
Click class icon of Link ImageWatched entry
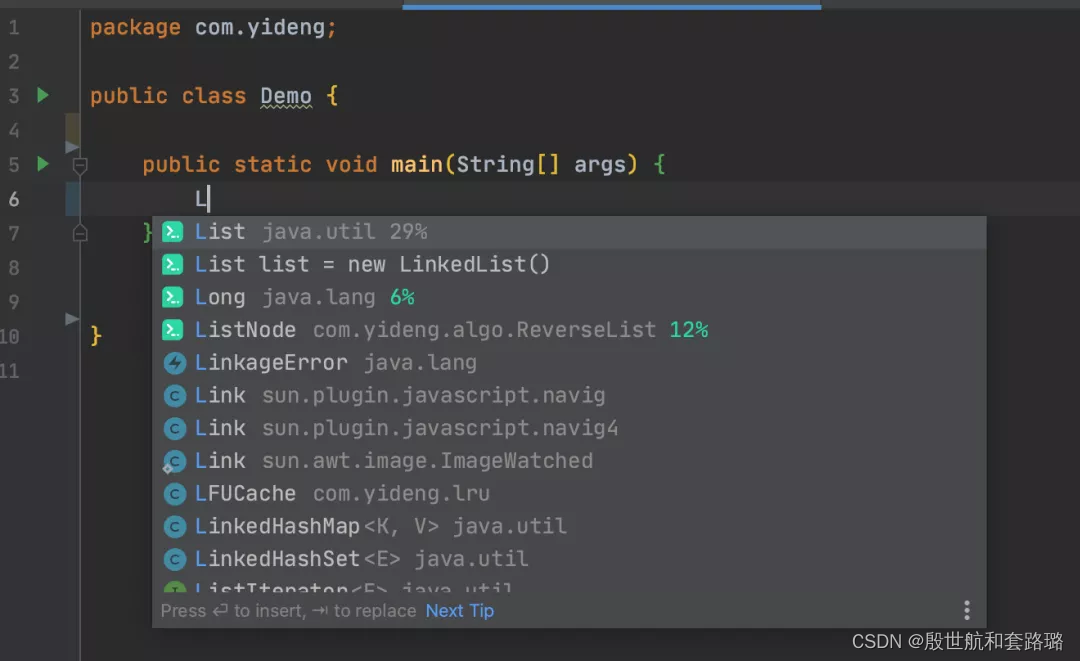174,461
